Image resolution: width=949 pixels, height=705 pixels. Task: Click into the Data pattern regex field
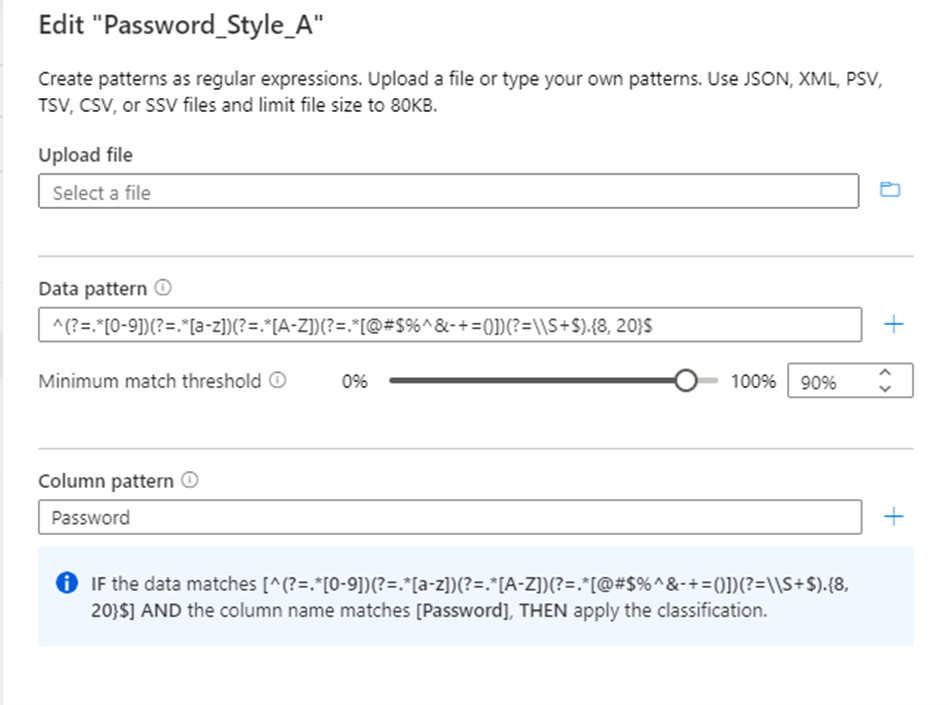click(x=448, y=324)
